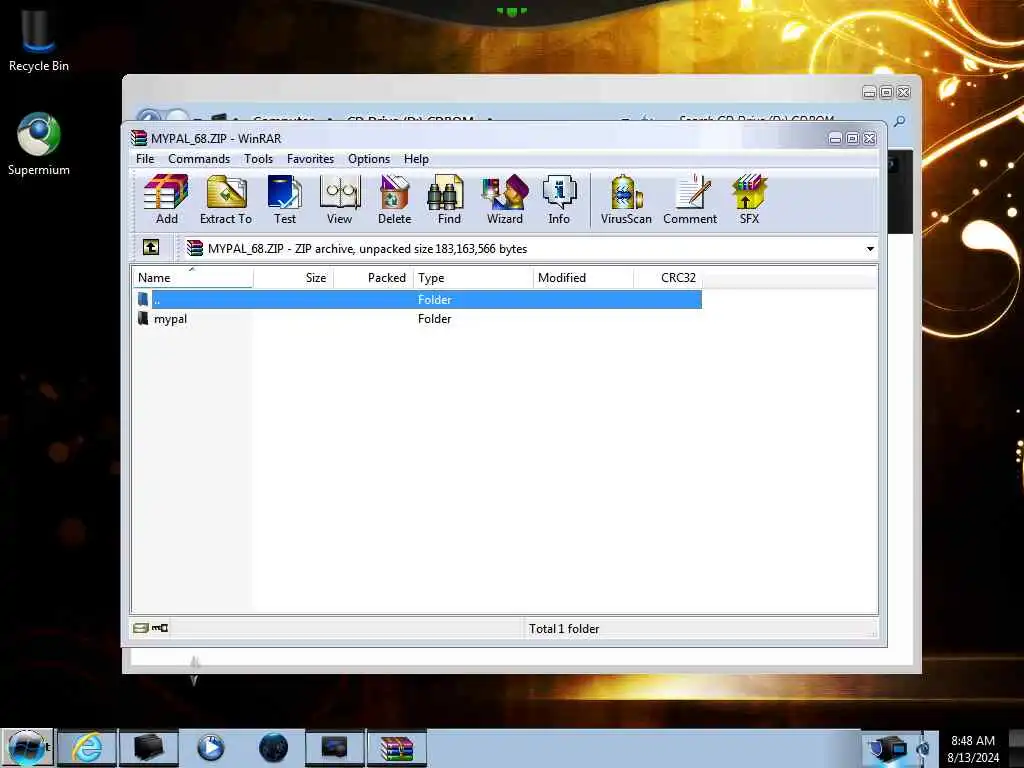This screenshot has width=1024, height=768.
Task: Click the Add toolbar icon
Action: coord(167,199)
